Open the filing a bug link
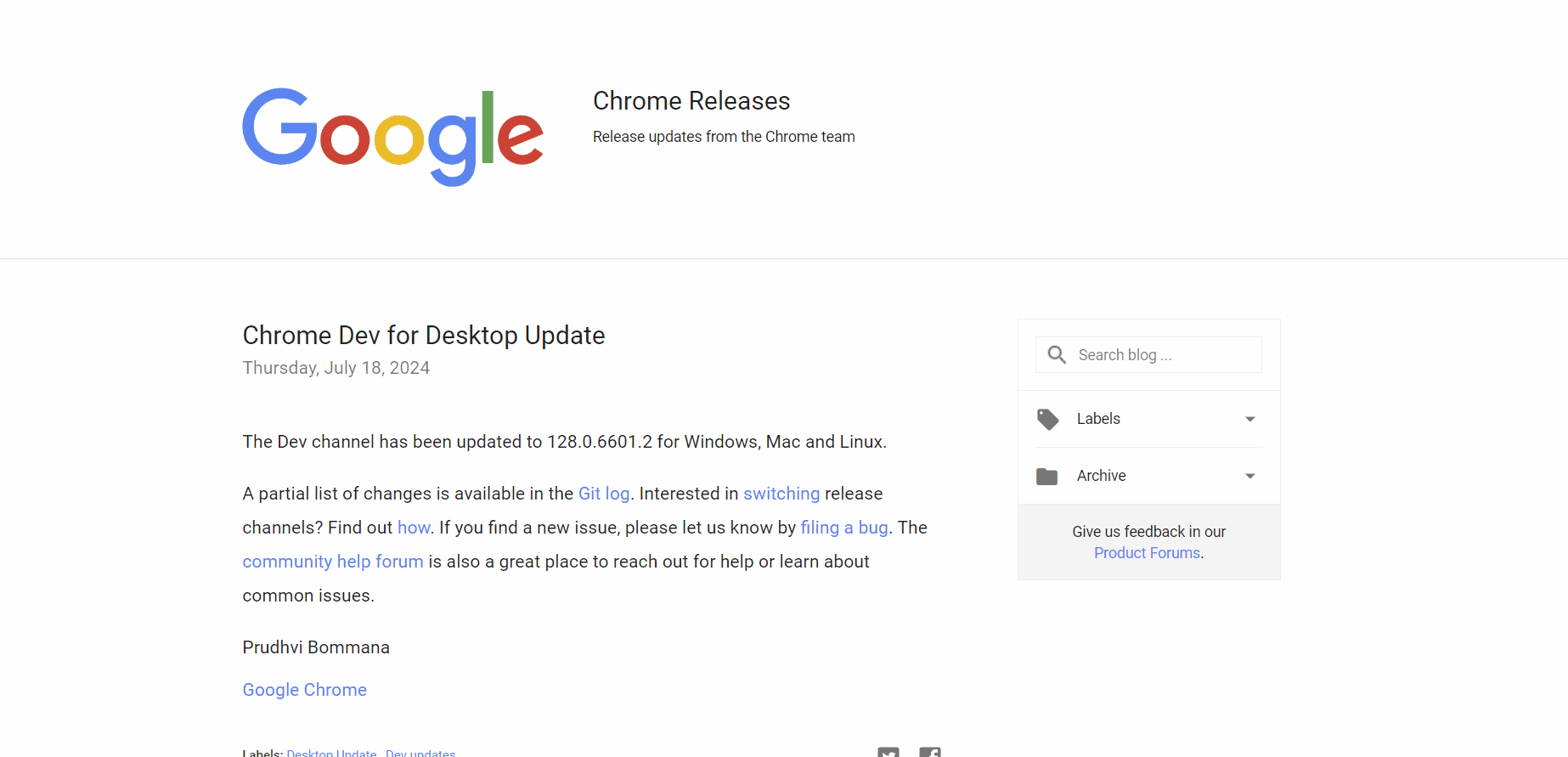Screen dimensions: 1568x757 pos(843,528)
